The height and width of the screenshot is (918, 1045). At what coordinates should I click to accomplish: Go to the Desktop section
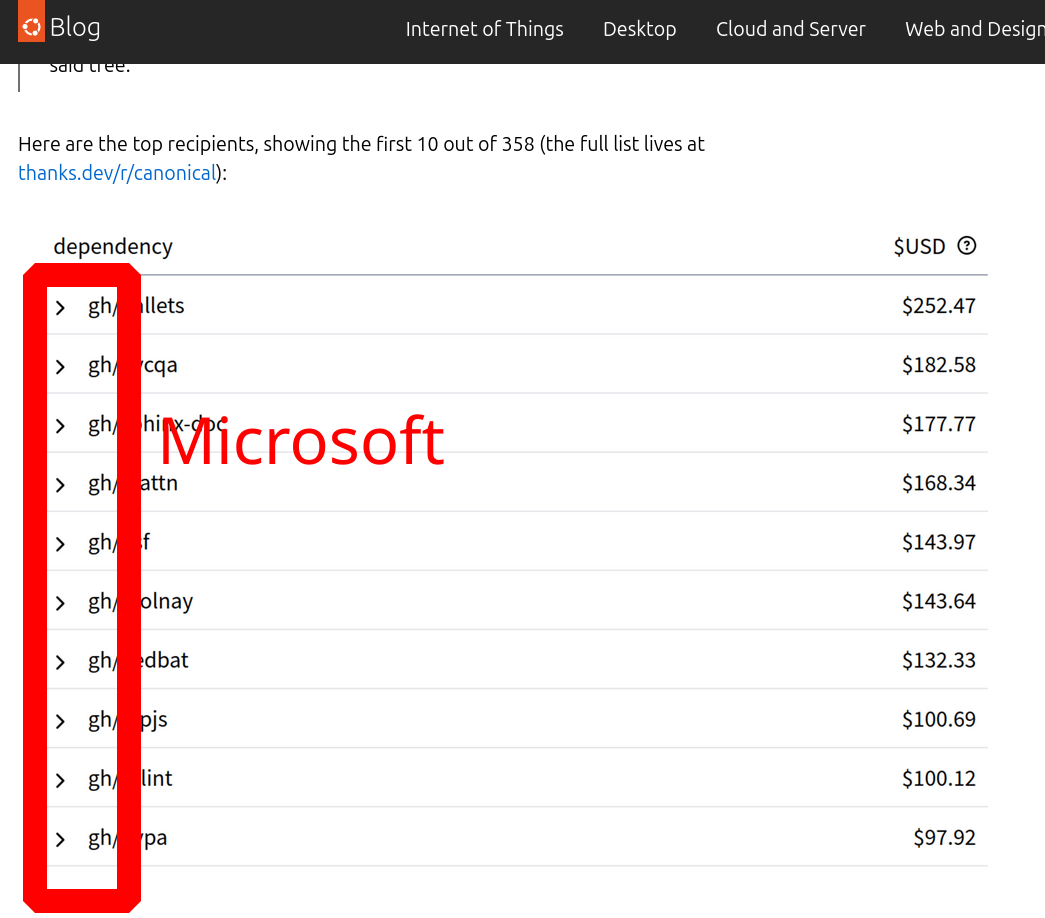[x=640, y=29]
